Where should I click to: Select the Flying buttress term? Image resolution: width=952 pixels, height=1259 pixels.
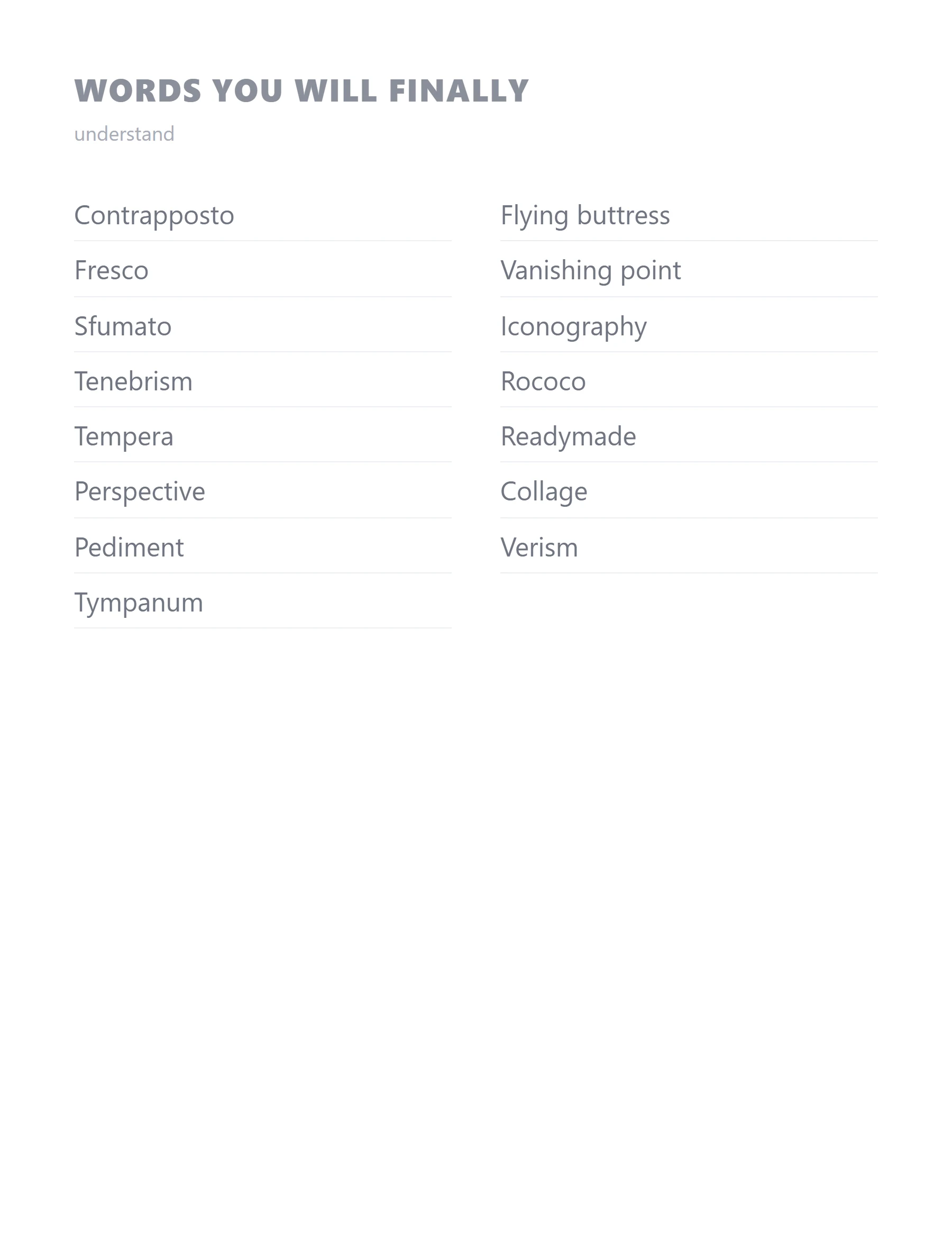[x=585, y=215]
